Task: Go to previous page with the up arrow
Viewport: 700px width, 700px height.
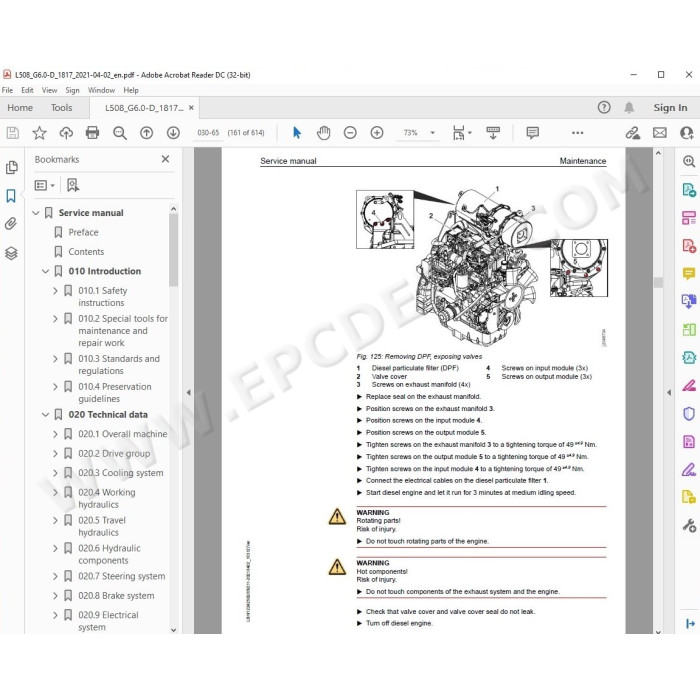Action: 146,133
